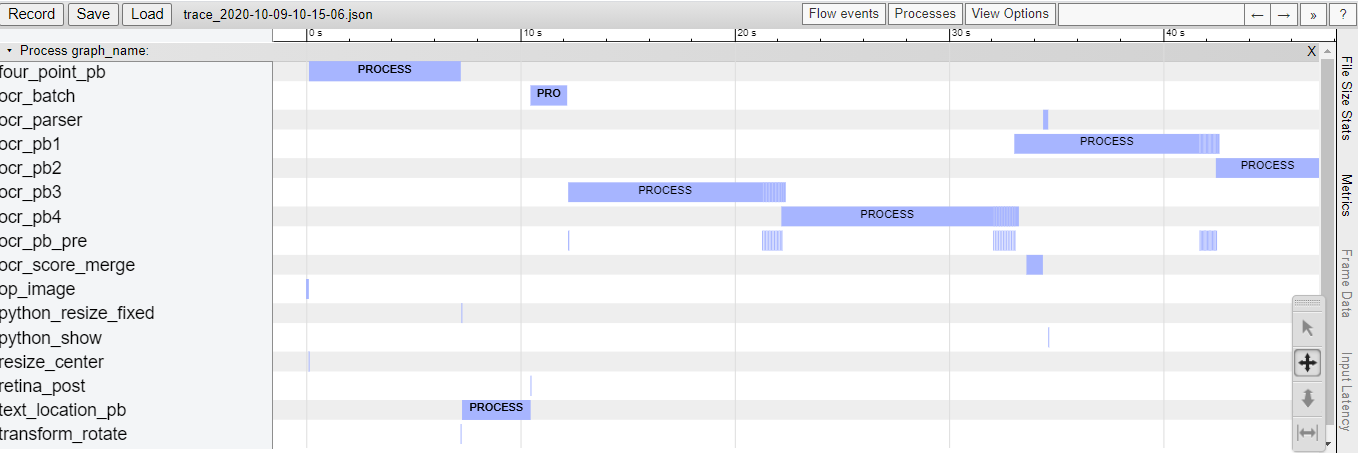Image resolution: width=1358 pixels, height=453 pixels.
Task: Close the process graph_name section
Action: point(1311,51)
